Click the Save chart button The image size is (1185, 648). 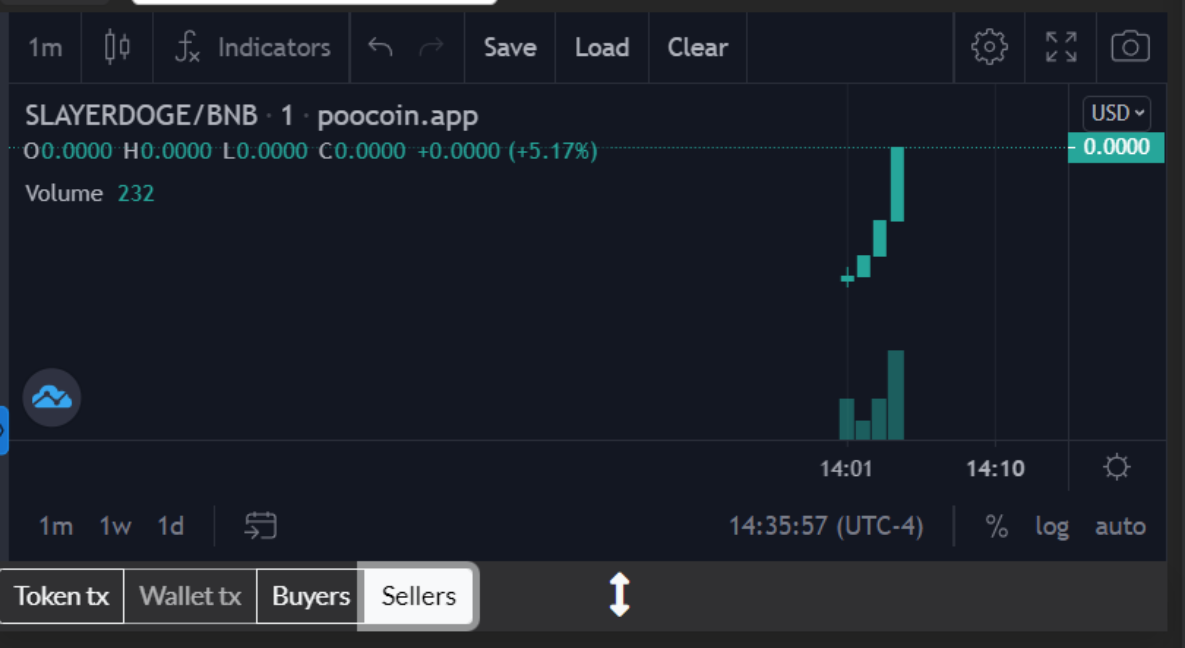click(510, 47)
